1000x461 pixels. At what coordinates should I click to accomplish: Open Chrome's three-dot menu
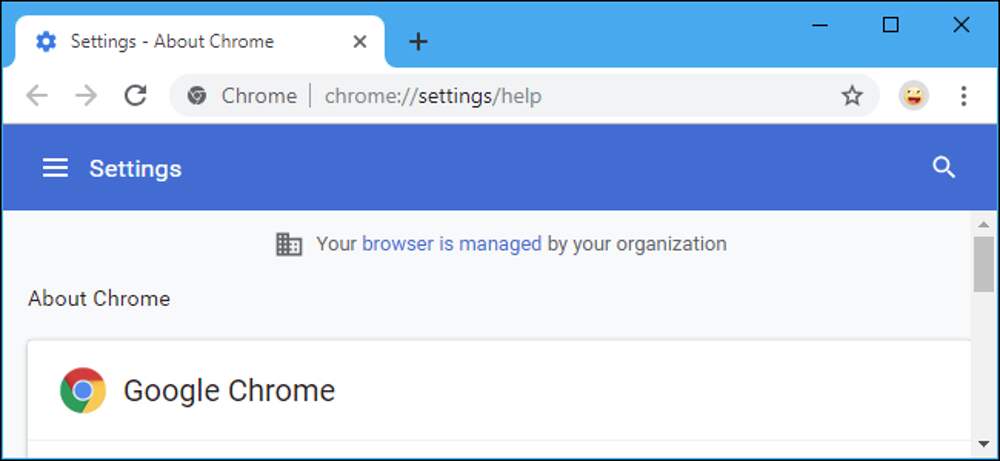pyautogui.click(x=963, y=96)
